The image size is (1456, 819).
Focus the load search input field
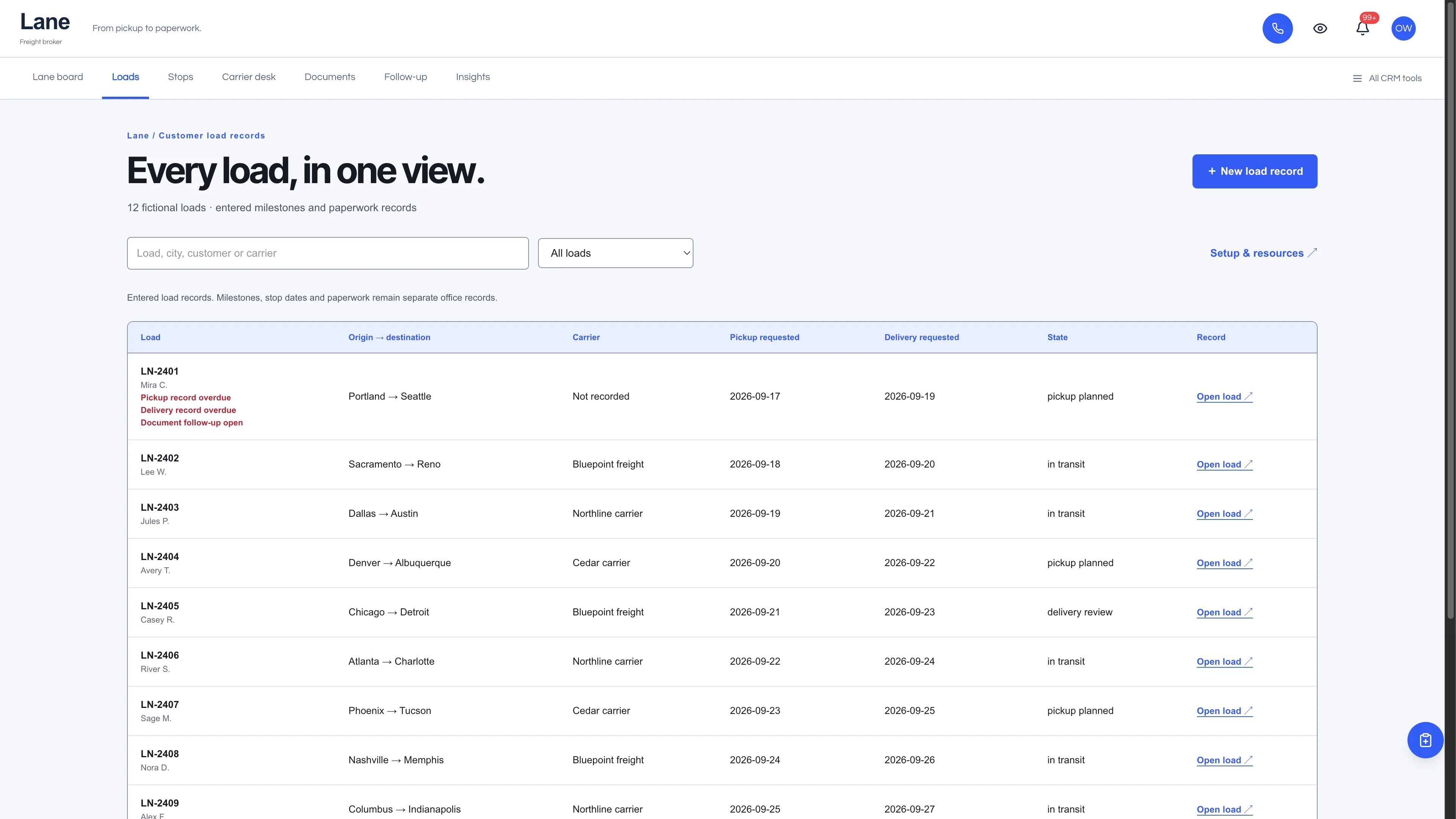(328, 253)
